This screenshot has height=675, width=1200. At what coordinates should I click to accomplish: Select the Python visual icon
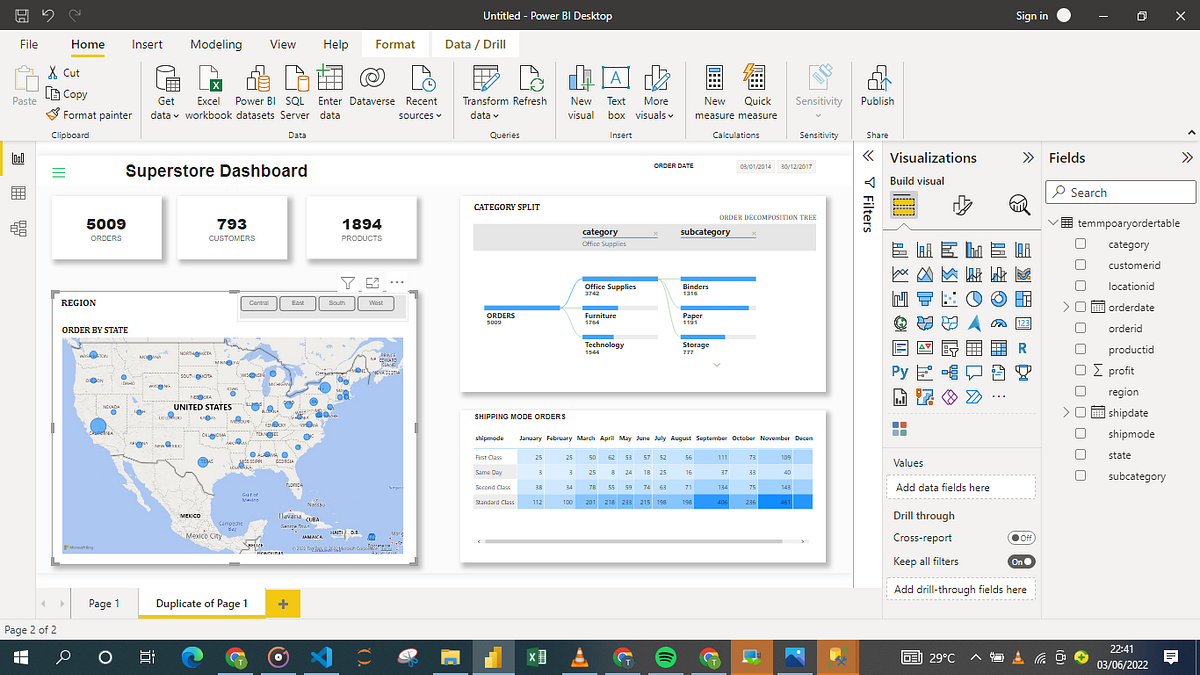[898, 371]
